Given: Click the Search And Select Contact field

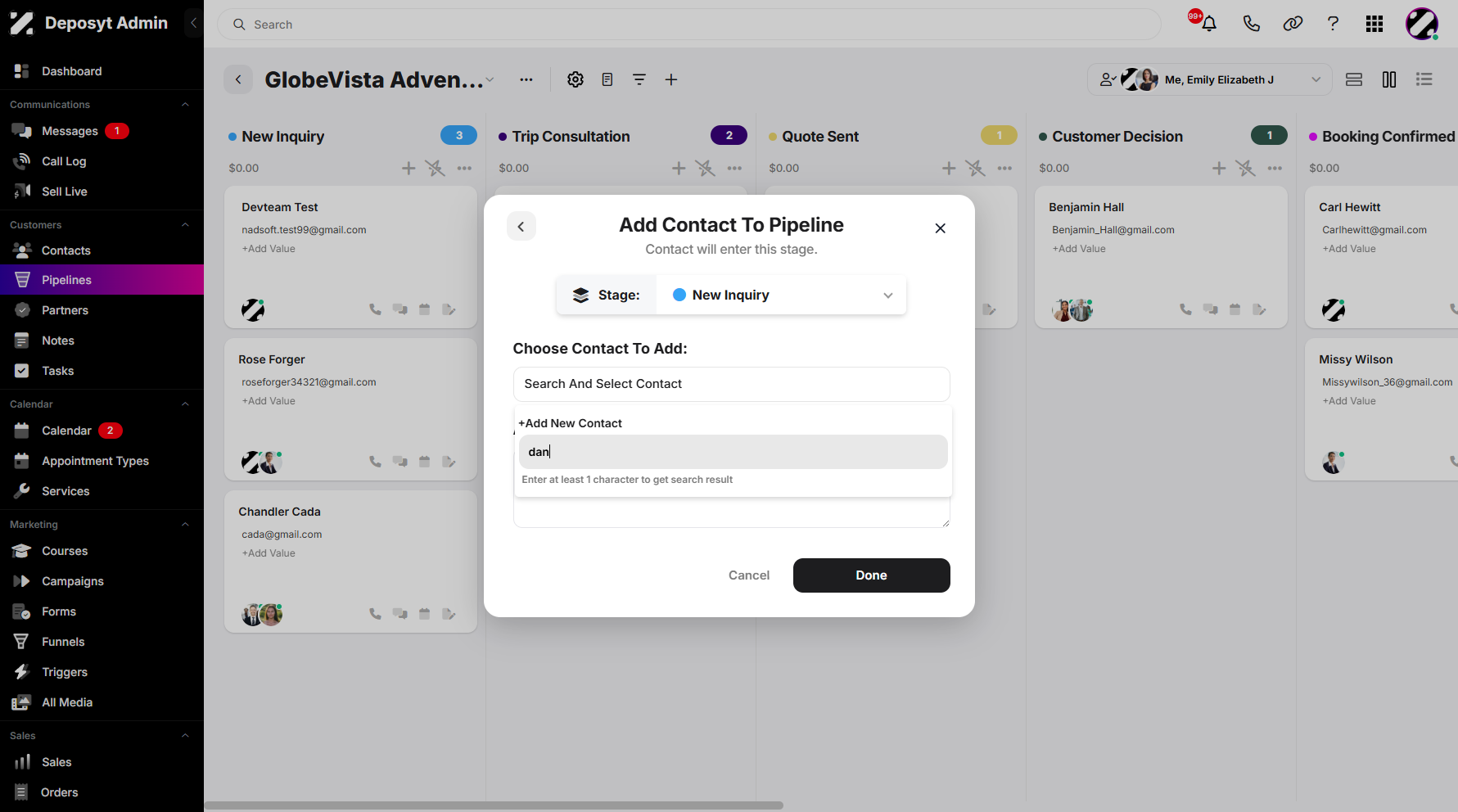Looking at the screenshot, I should pyautogui.click(x=731, y=384).
